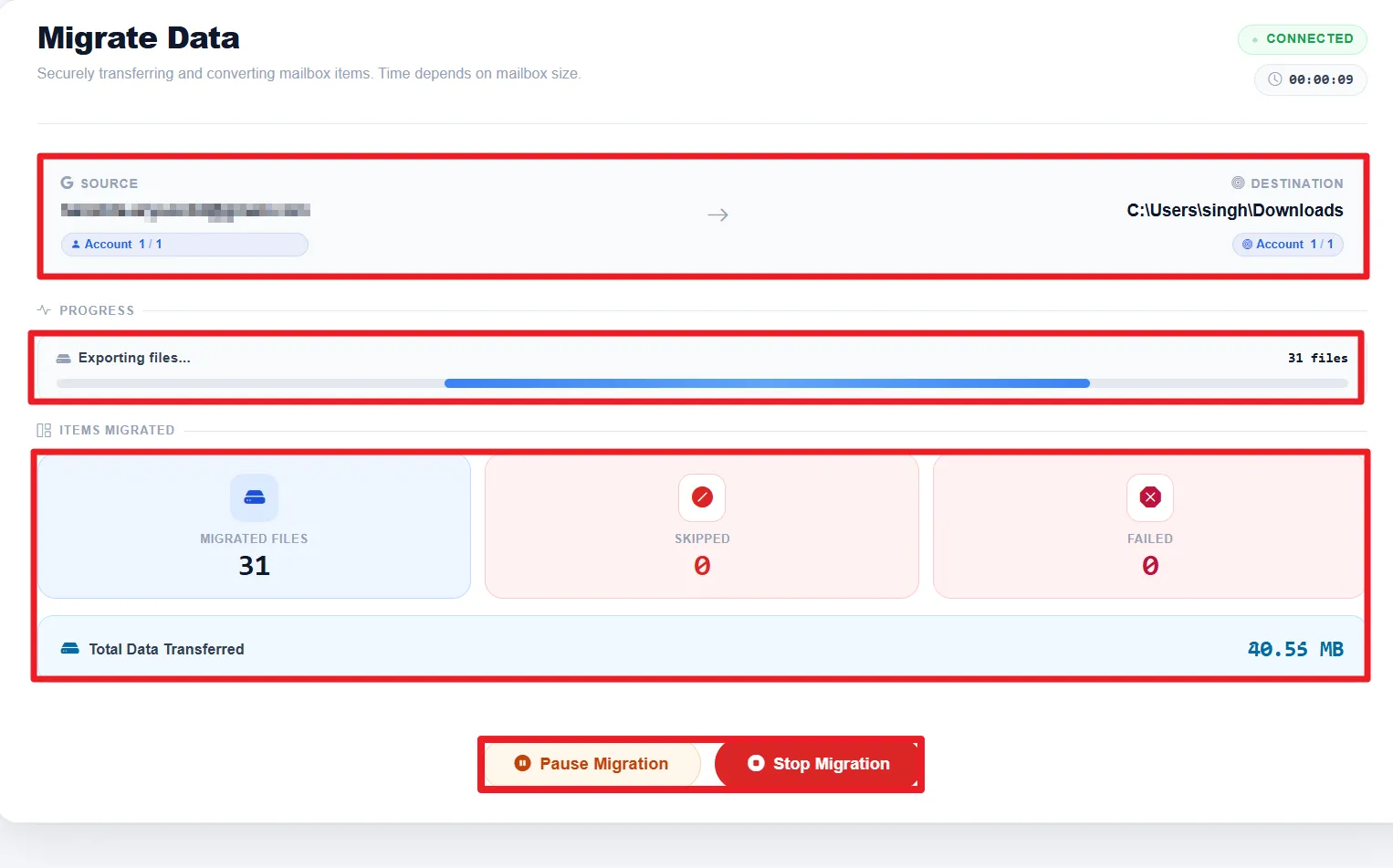The height and width of the screenshot is (868, 1393).
Task: Click the migrated files count 31
Action: click(255, 566)
